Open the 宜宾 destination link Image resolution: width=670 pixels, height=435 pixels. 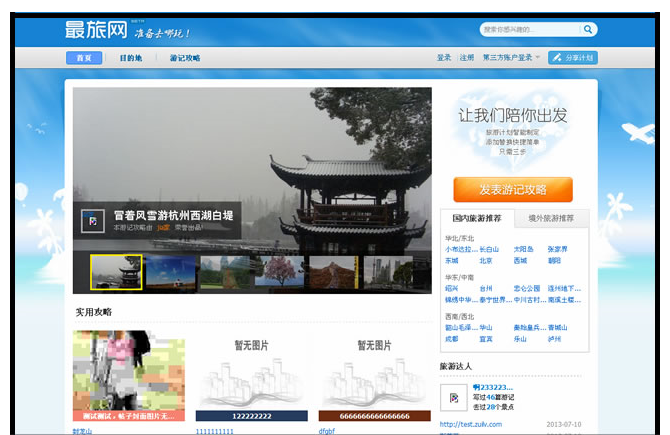pyautogui.click(x=485, y=339)
